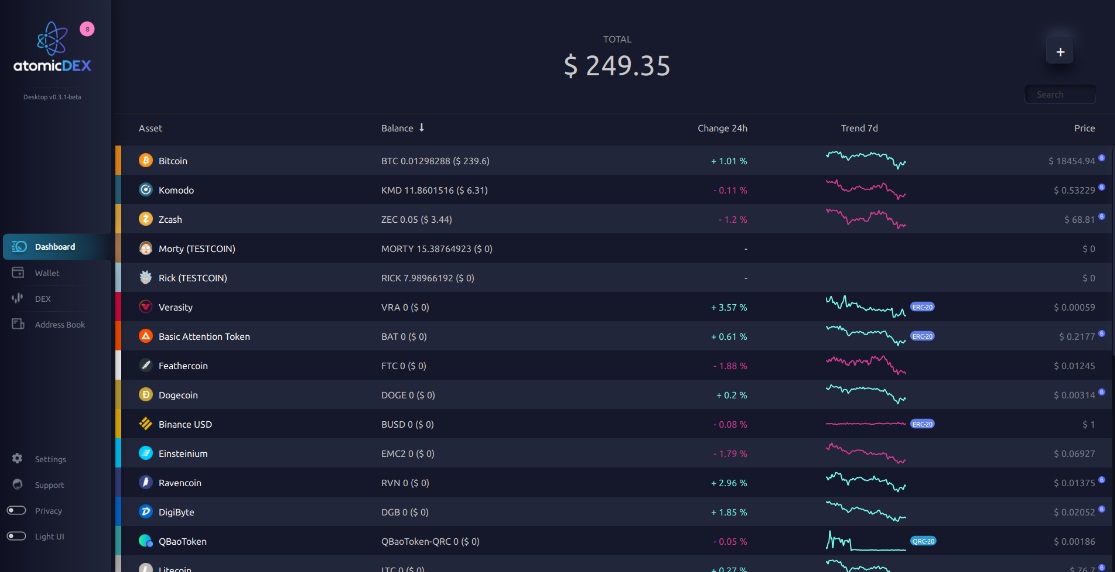Click the Bitcoin coin icon
Image resolution: width=1115 pixels, height=572 pixels.
(146, 161)
